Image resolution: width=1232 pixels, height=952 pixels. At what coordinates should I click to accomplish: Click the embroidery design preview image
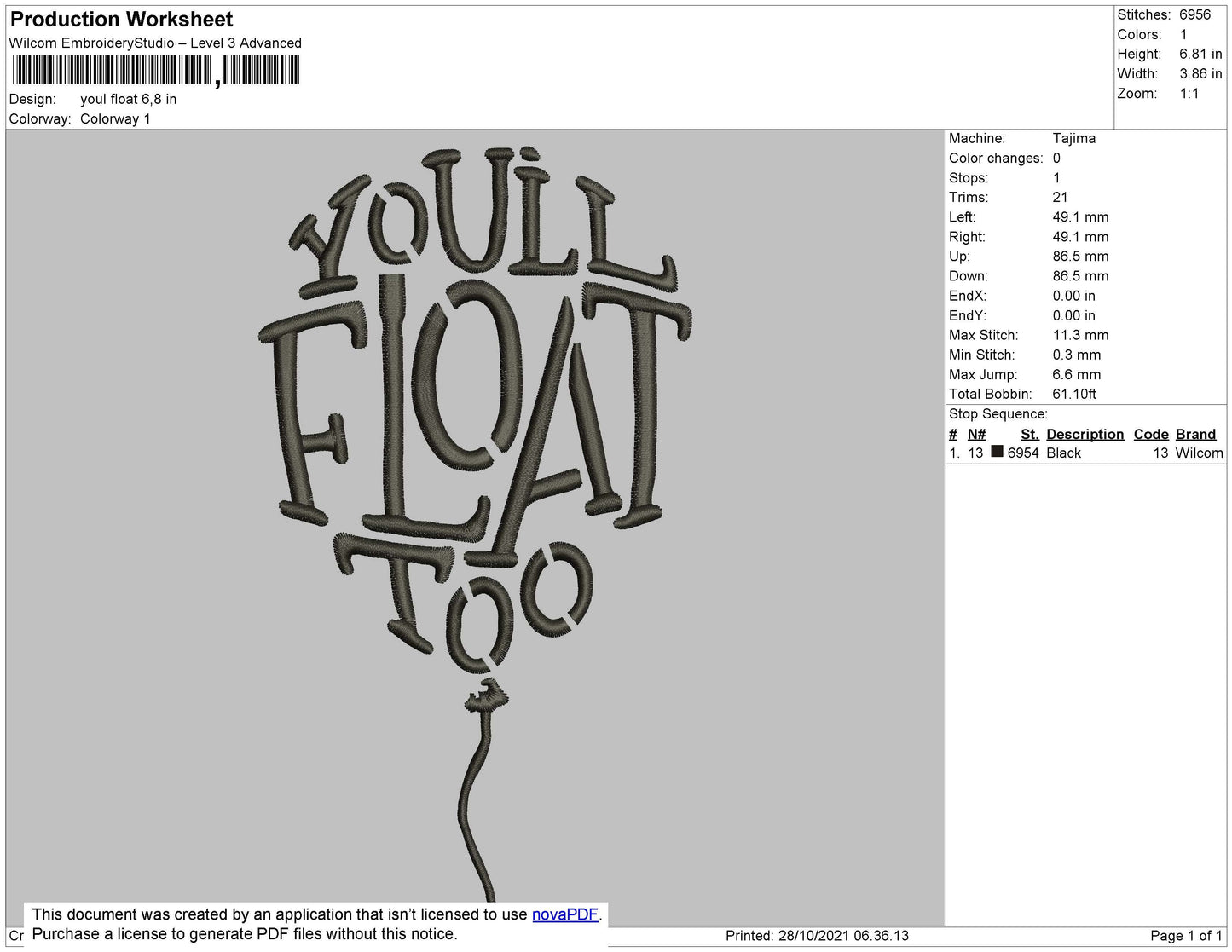pos(476,527)
